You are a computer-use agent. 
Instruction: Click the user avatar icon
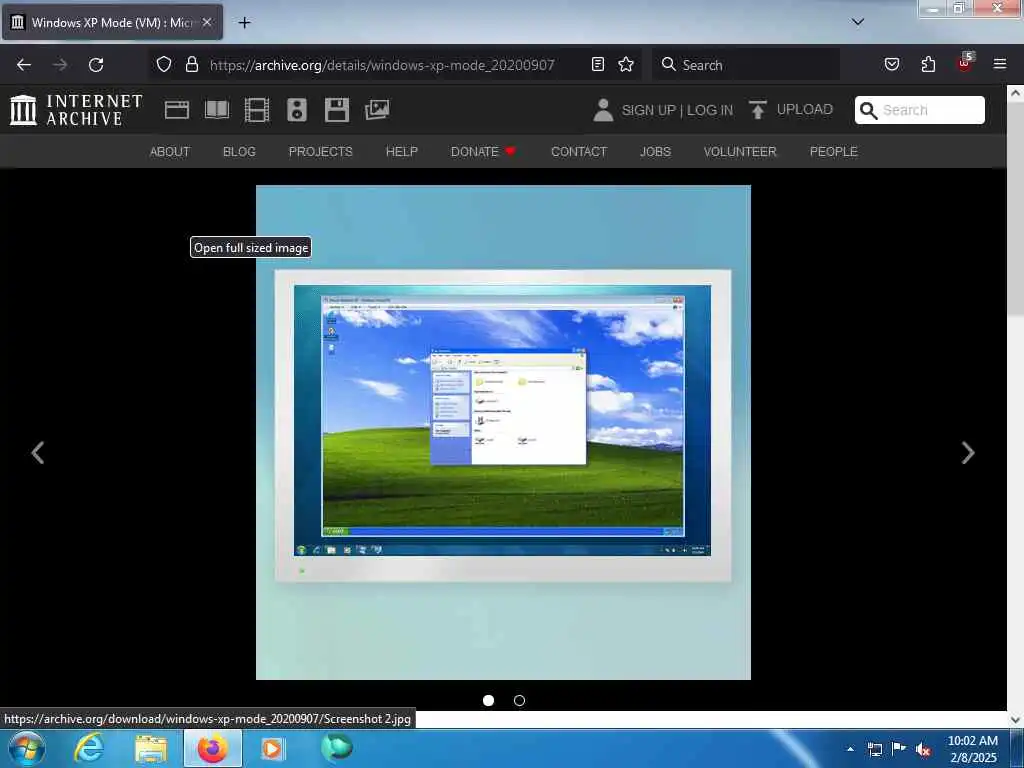(x=603, y=110)
